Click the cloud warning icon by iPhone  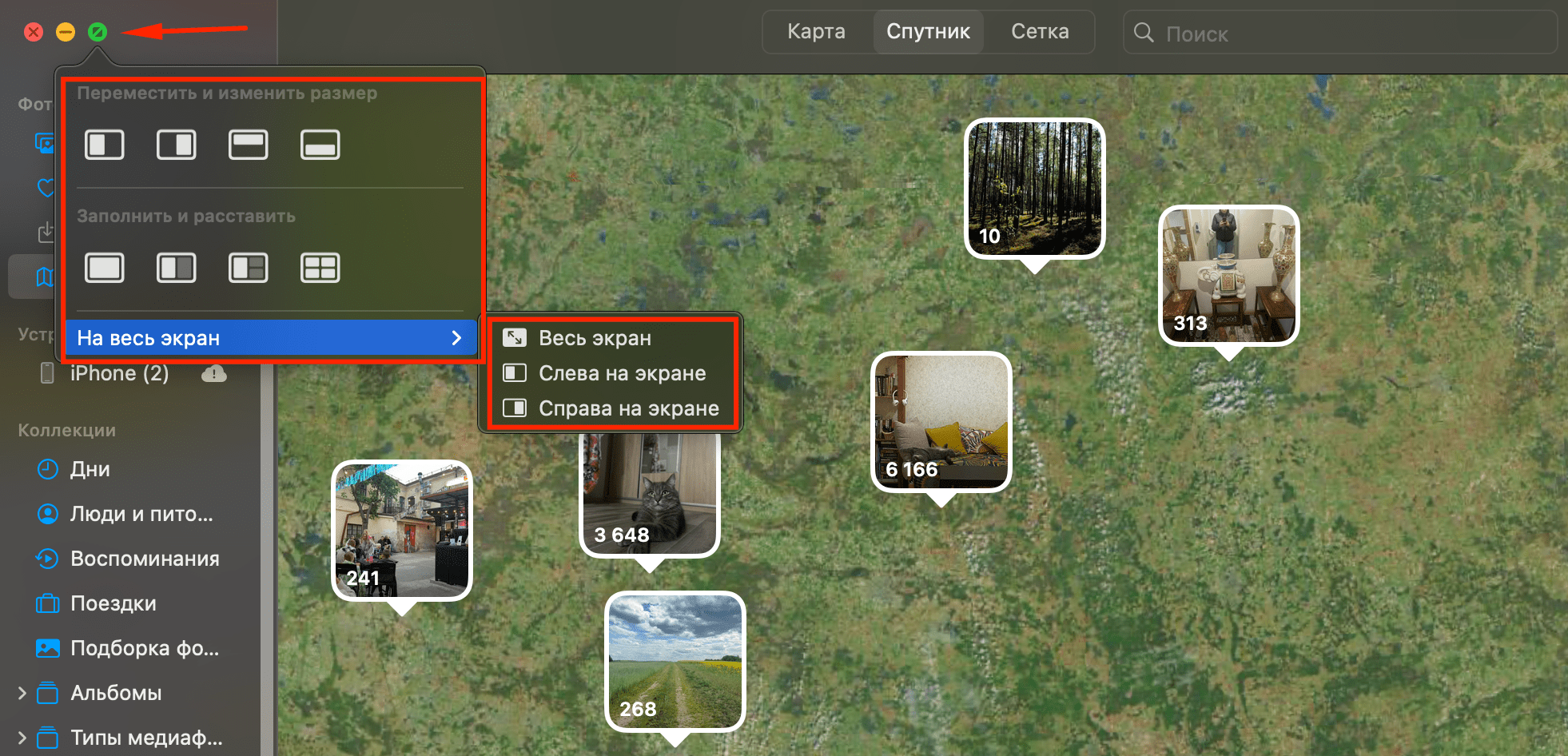pos(214,373)
